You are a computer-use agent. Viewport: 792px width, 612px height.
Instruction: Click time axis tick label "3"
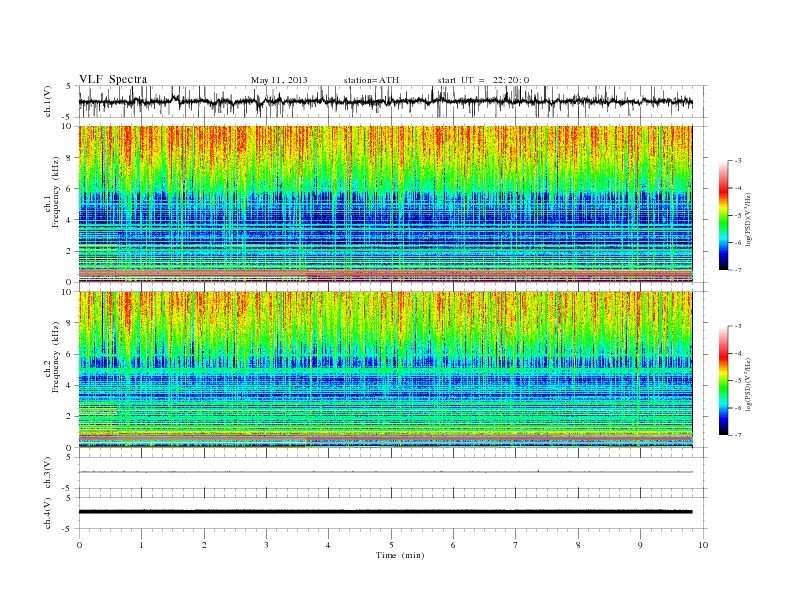tap(266, 545)
